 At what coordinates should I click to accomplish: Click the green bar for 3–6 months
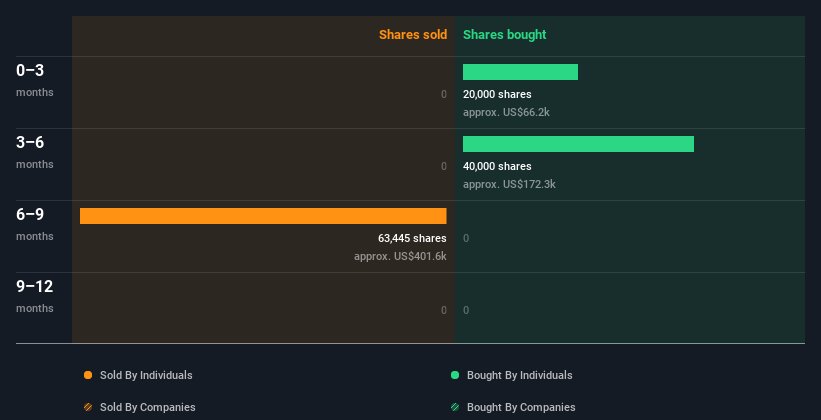point(578,144)
